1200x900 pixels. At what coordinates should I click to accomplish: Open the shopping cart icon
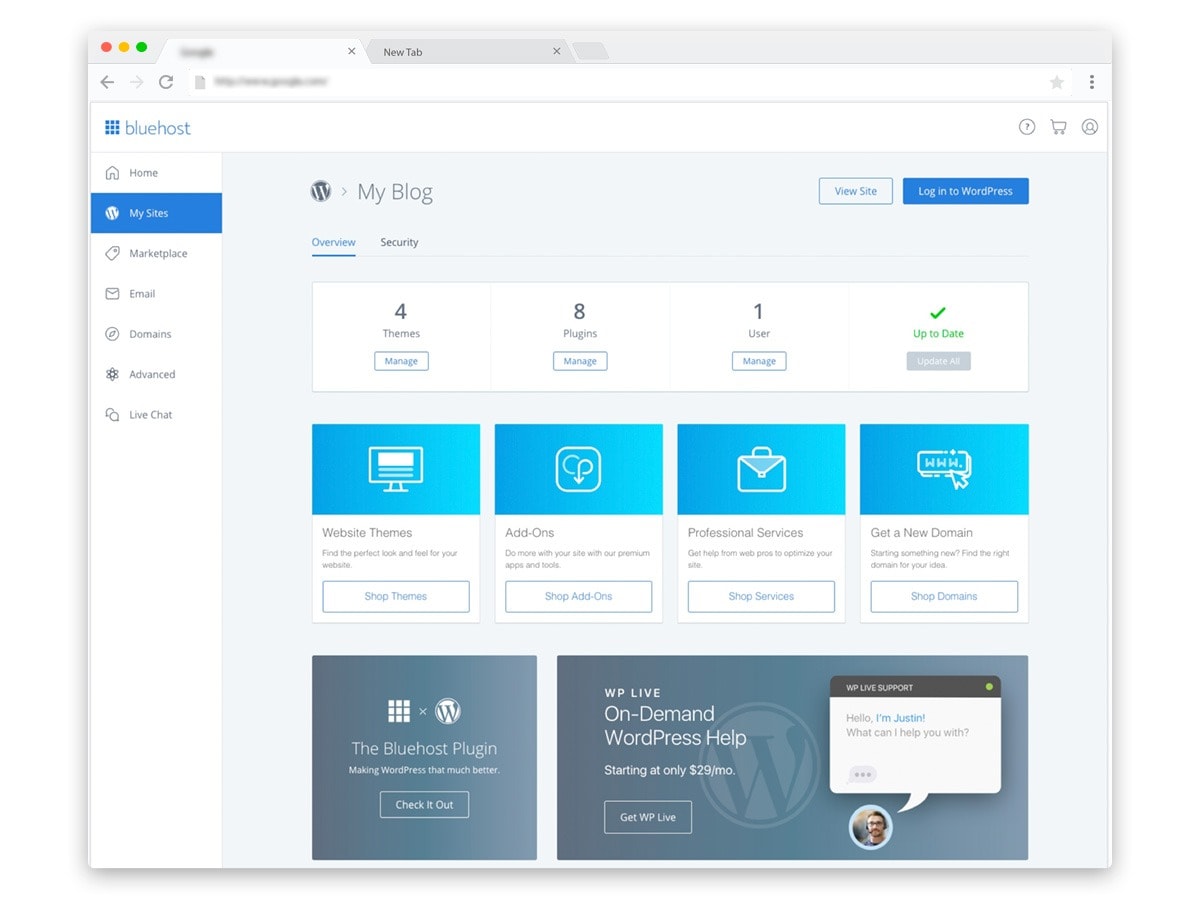click(1058, 127)
